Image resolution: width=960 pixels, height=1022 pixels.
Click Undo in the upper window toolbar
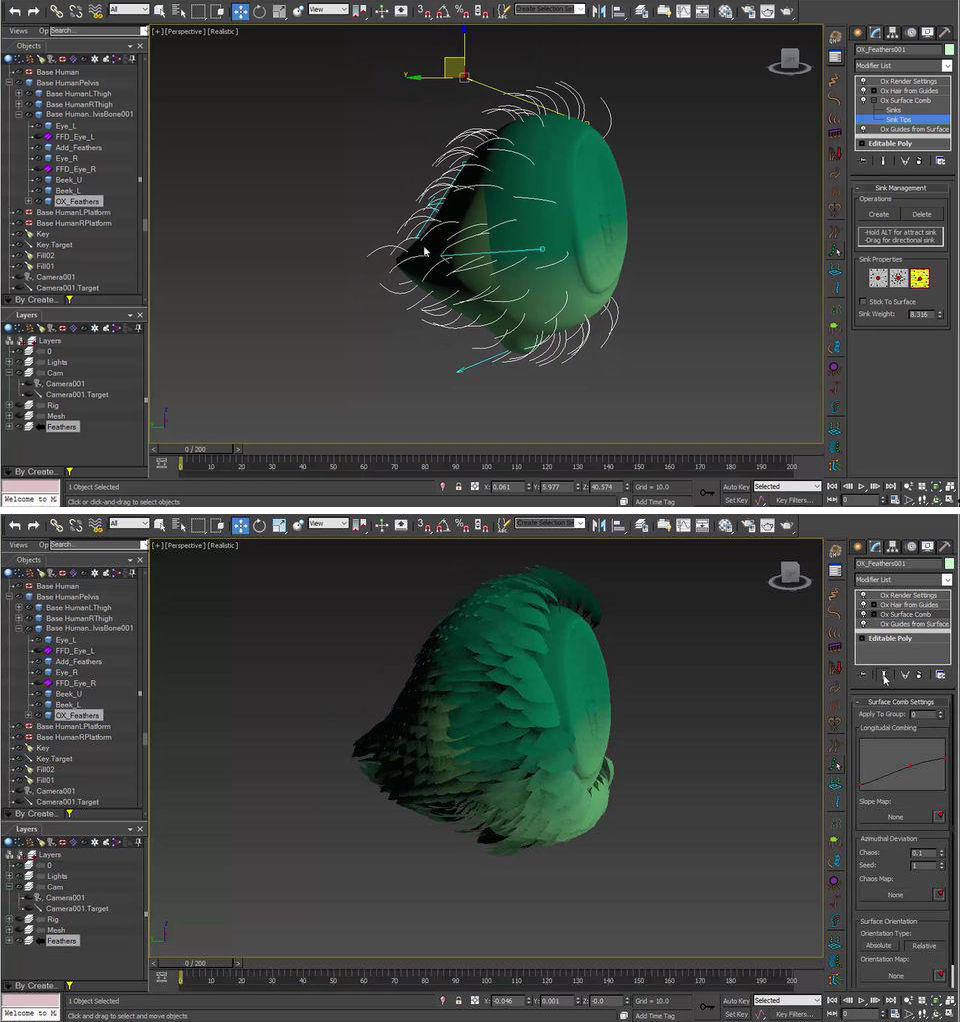click(x=14, y=10)
